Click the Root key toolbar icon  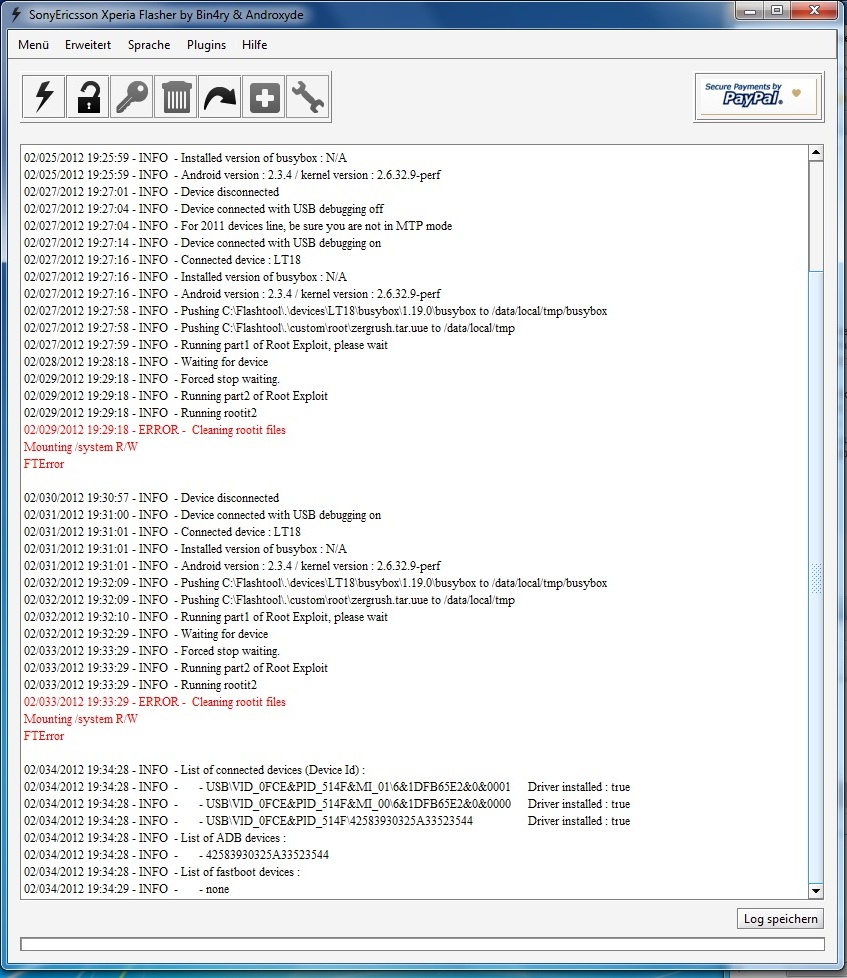(x=132, y=97)
